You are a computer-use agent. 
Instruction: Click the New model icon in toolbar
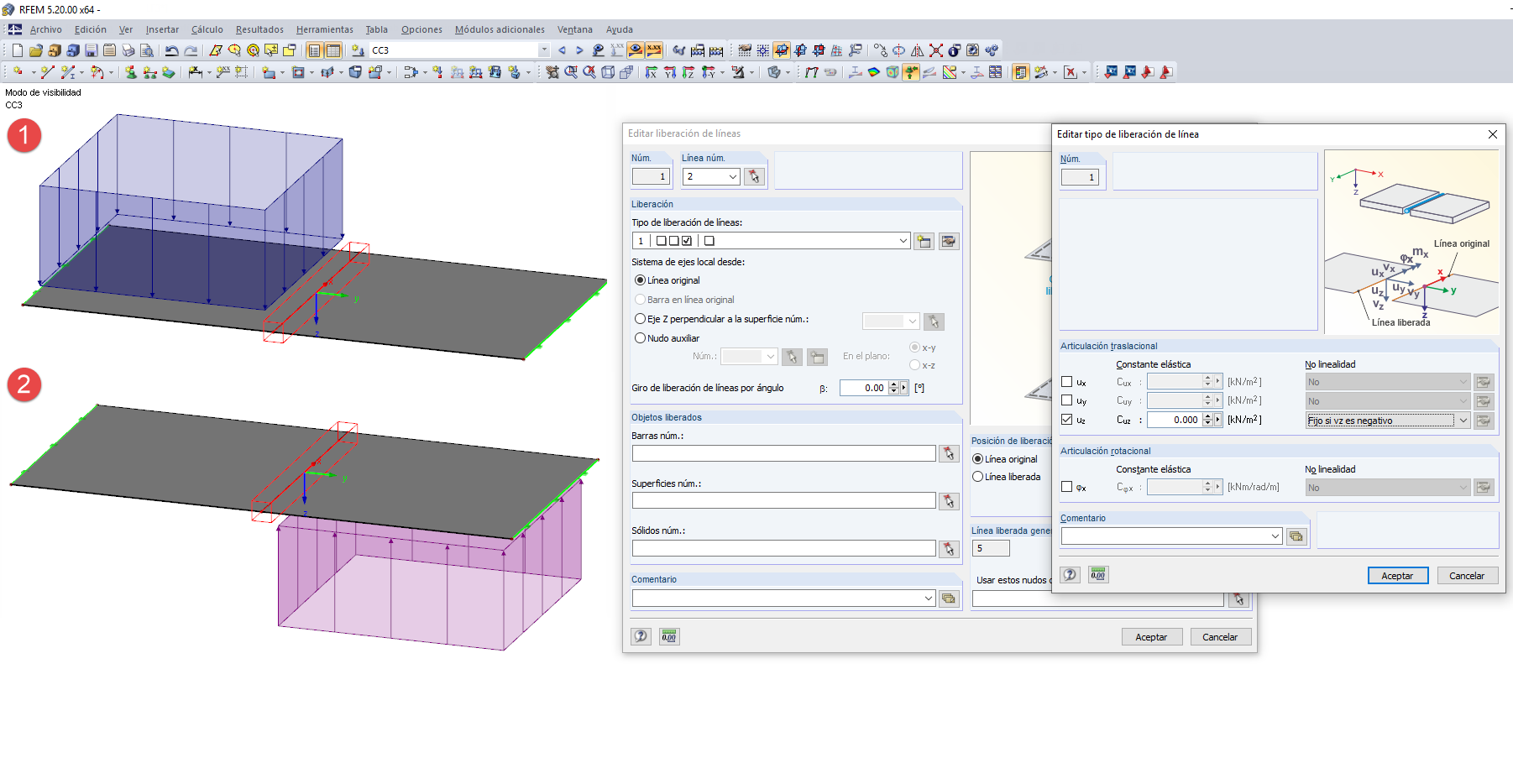(x=17, y=50)
